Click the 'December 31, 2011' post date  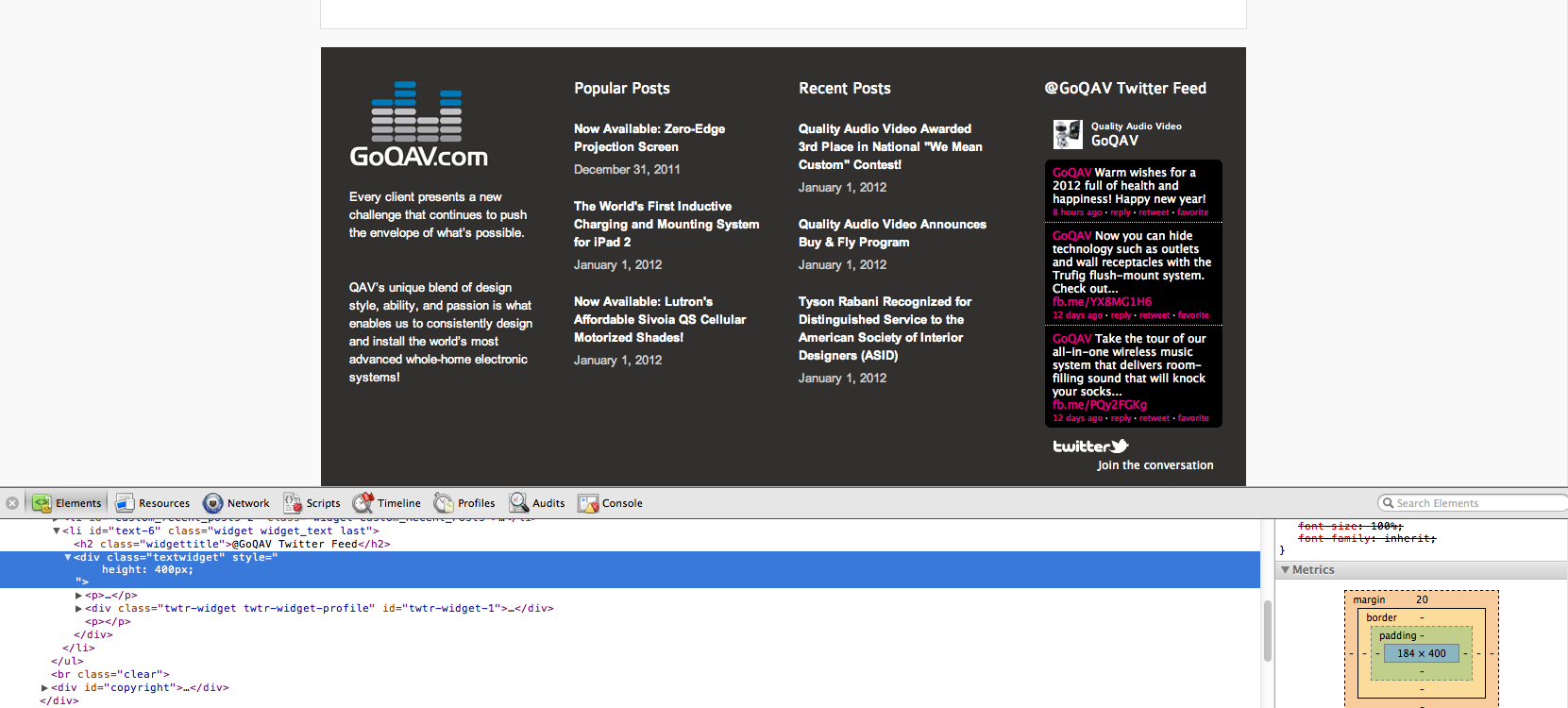627,170
